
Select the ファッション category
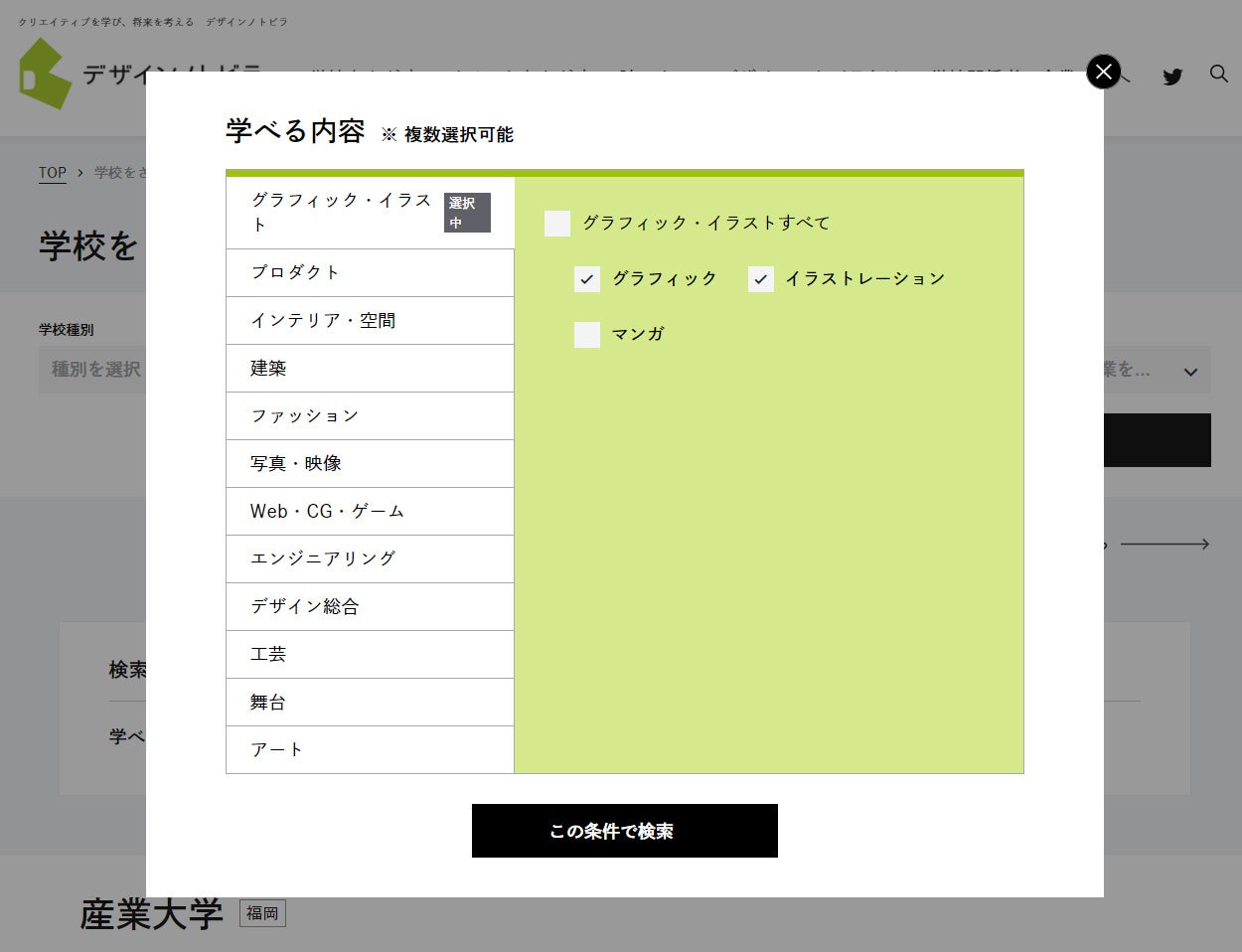tap(304, 415)
